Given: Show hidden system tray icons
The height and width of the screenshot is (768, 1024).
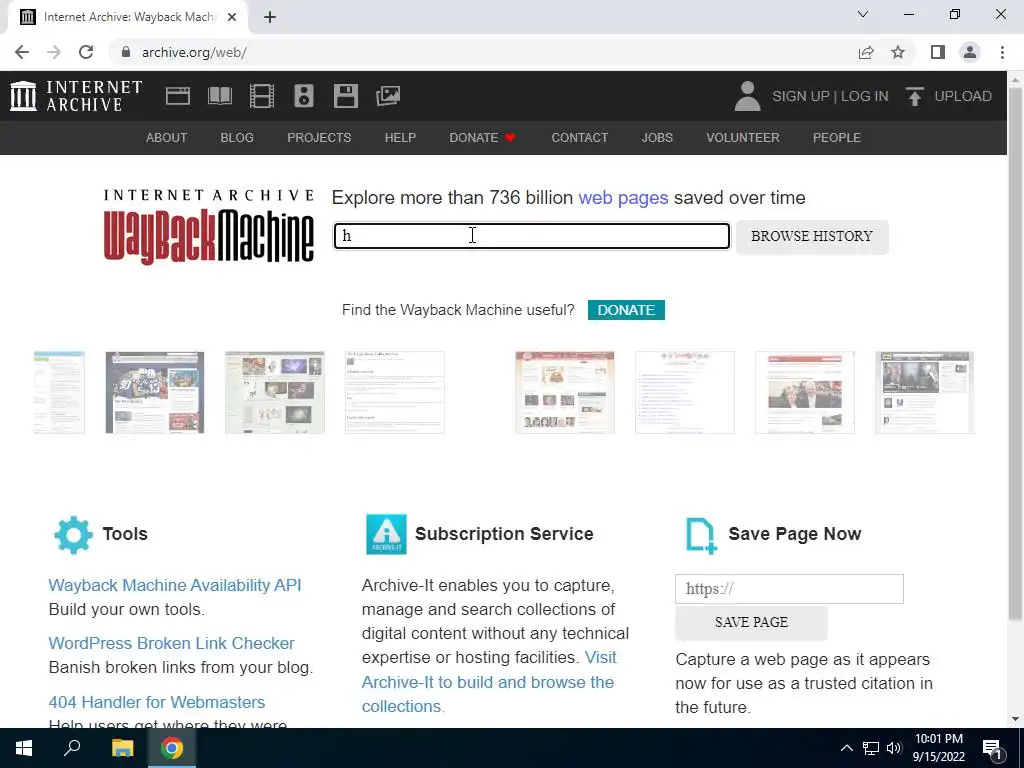Looking at the screenshot, I should coord(846,748).
